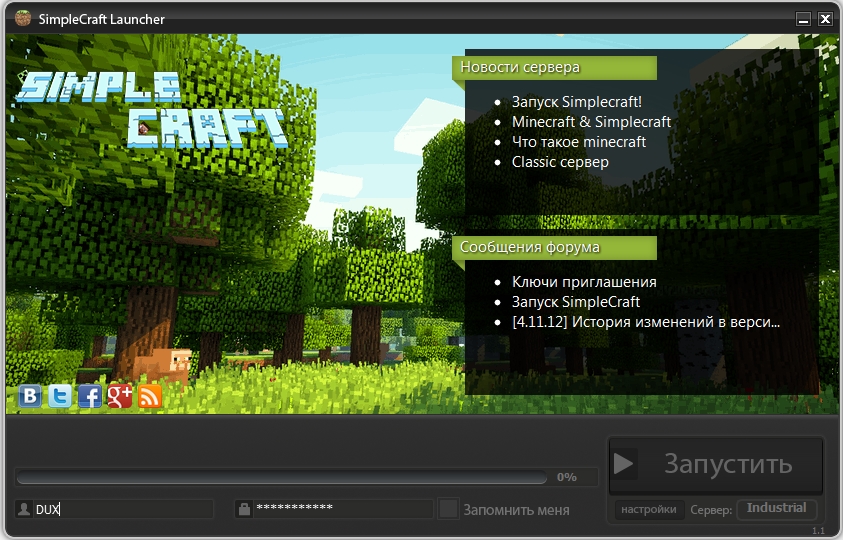Focus the password input field
This screenshot has height=540, width=843.
click(334, 509)
